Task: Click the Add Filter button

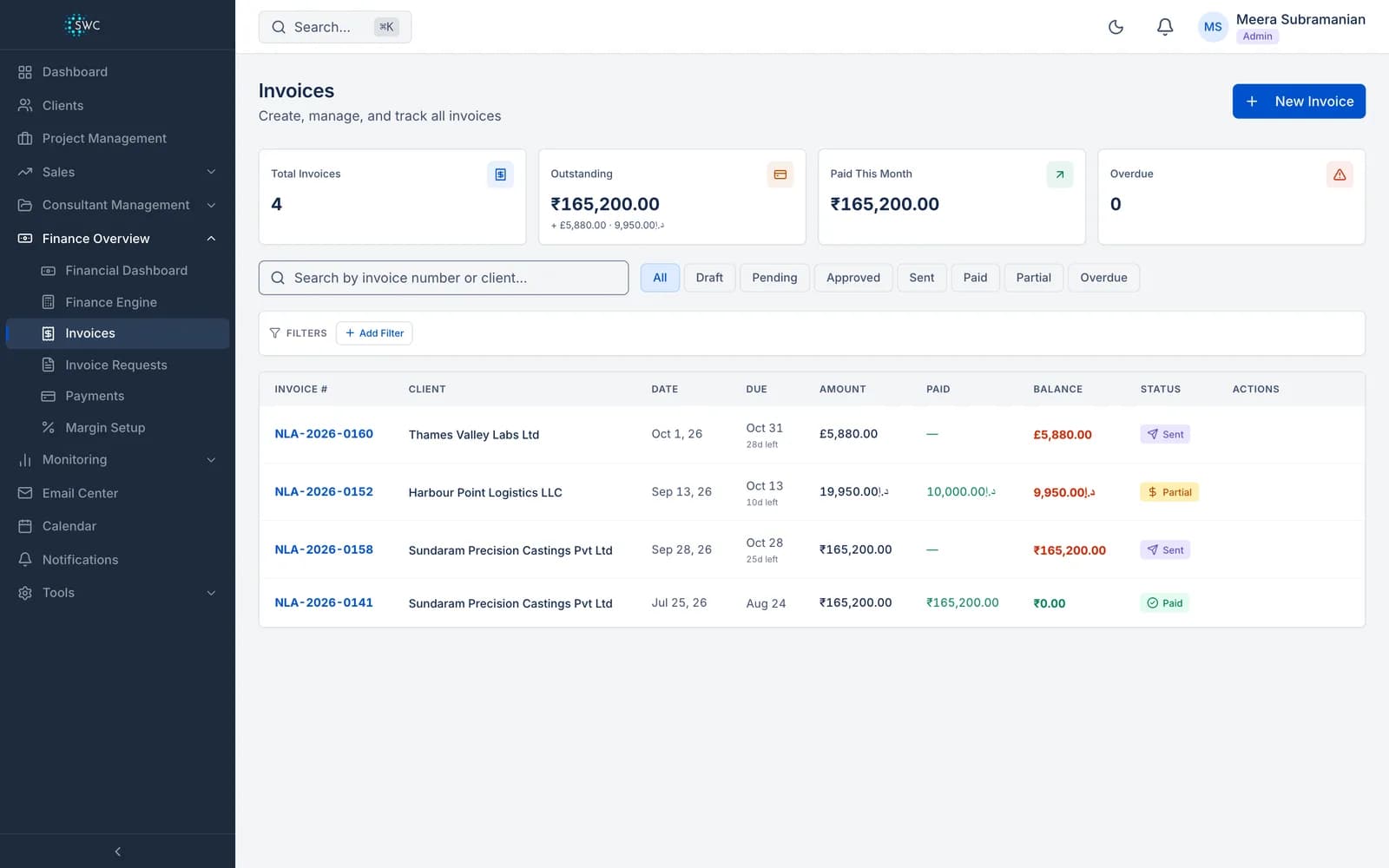Action: click(x=374, y=333)
